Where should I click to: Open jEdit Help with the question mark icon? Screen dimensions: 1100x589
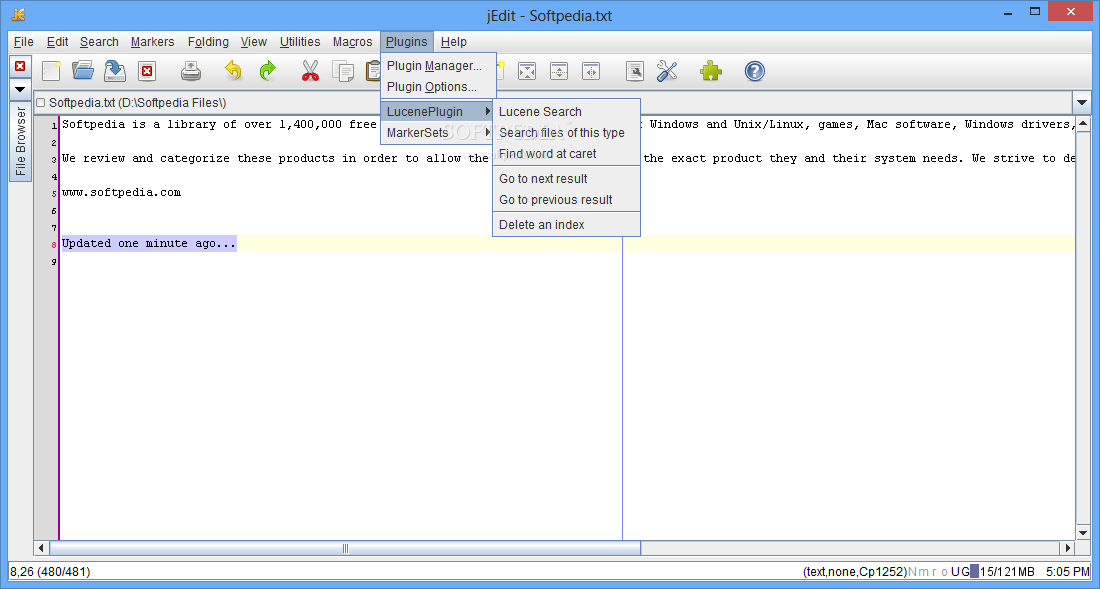(755, 71)
